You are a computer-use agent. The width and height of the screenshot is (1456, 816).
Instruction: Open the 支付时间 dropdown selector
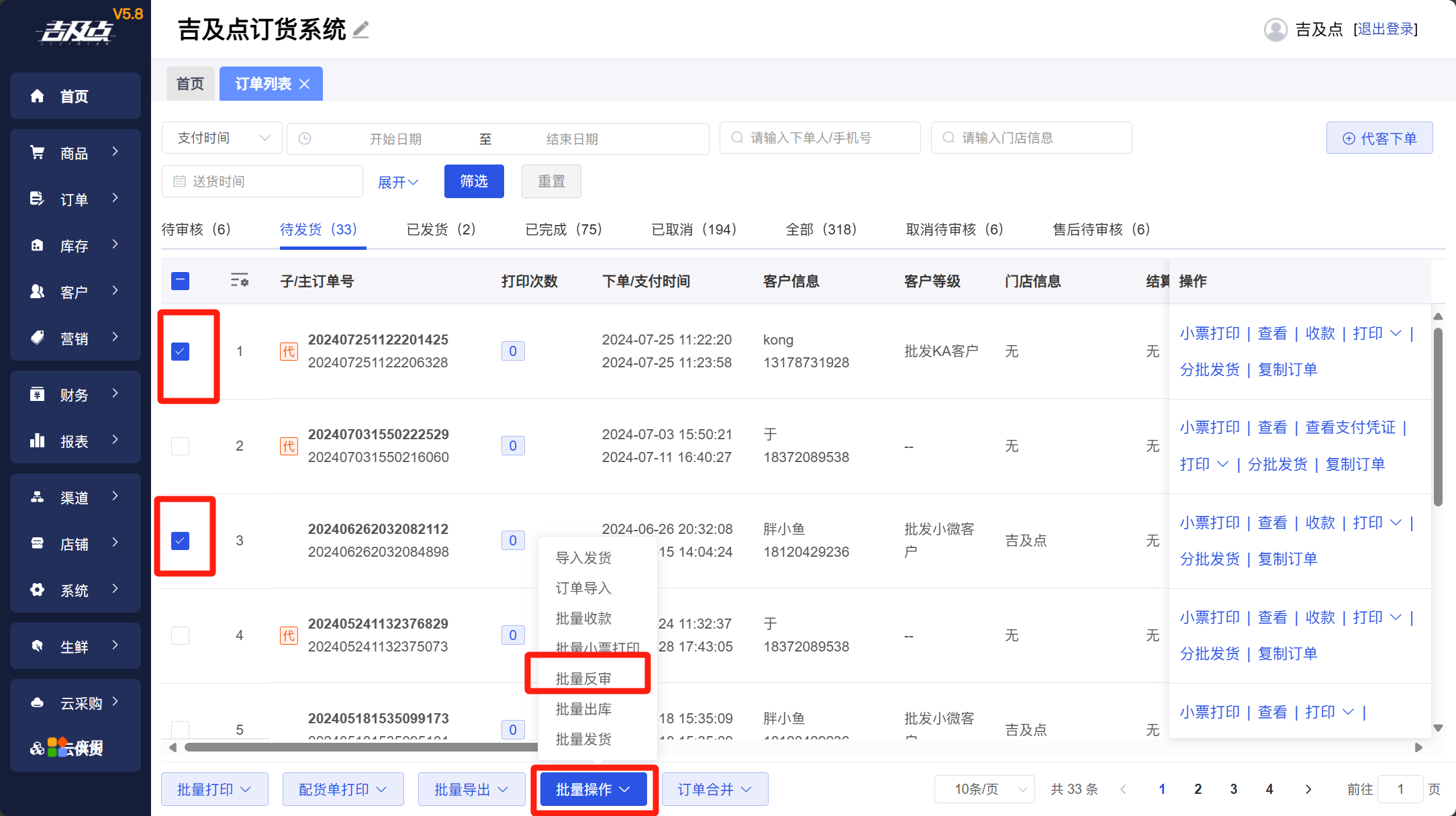tap(222, 138)
